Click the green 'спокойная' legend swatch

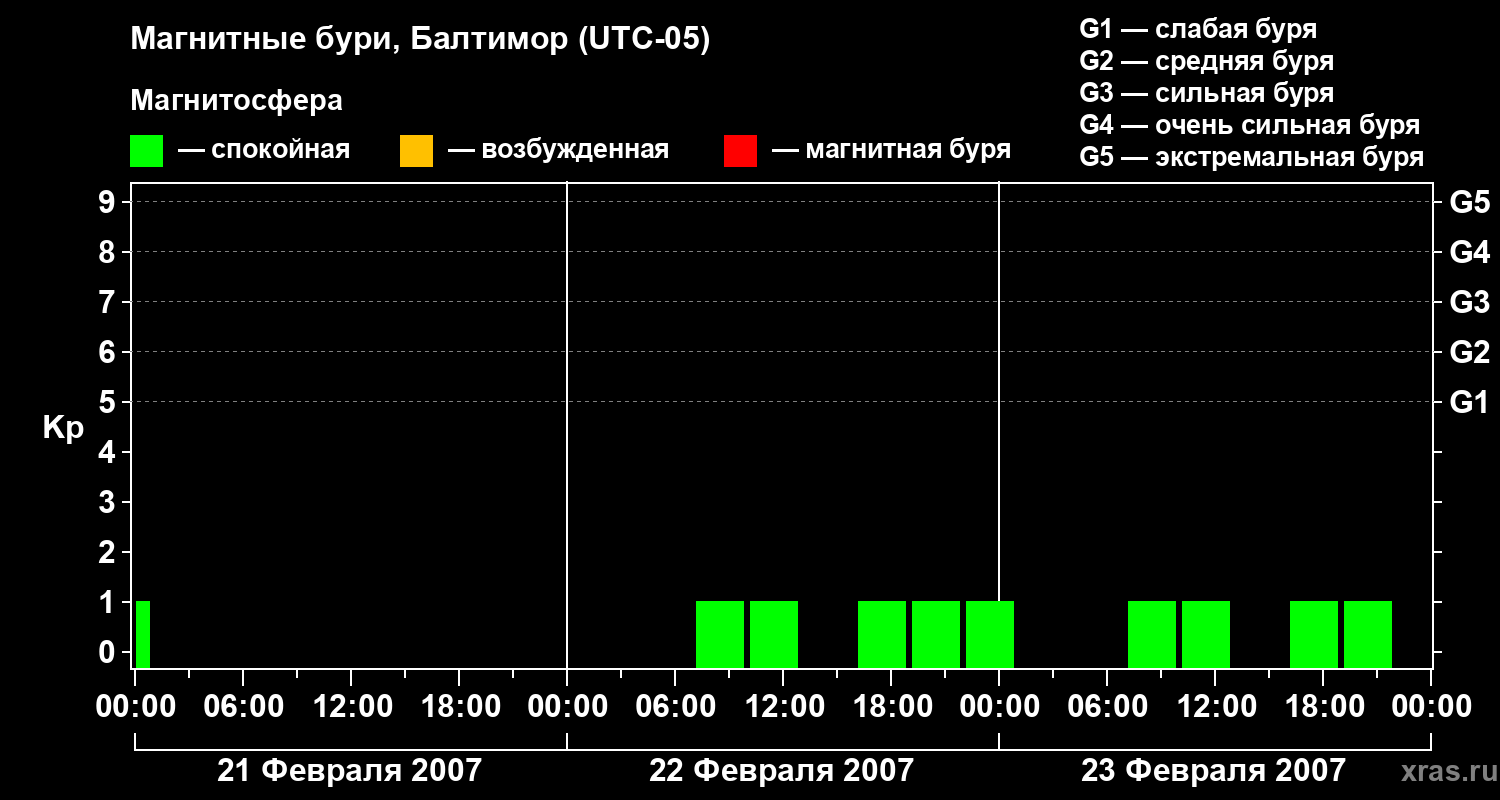[147, 151]
